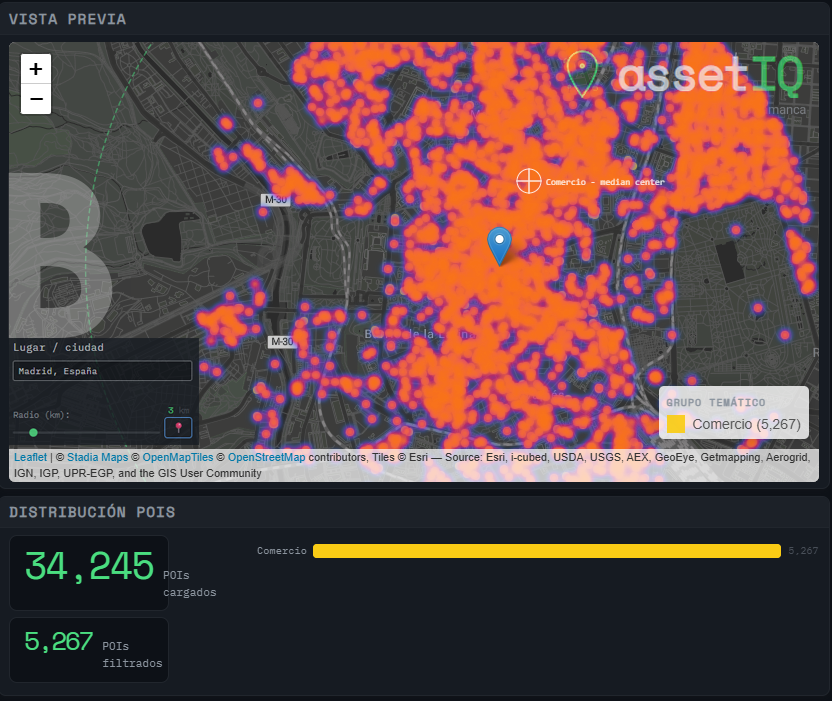The width and height of the screenshot is (832, 701).
Task: Click the Madrid, España city field
Action: 102,371
